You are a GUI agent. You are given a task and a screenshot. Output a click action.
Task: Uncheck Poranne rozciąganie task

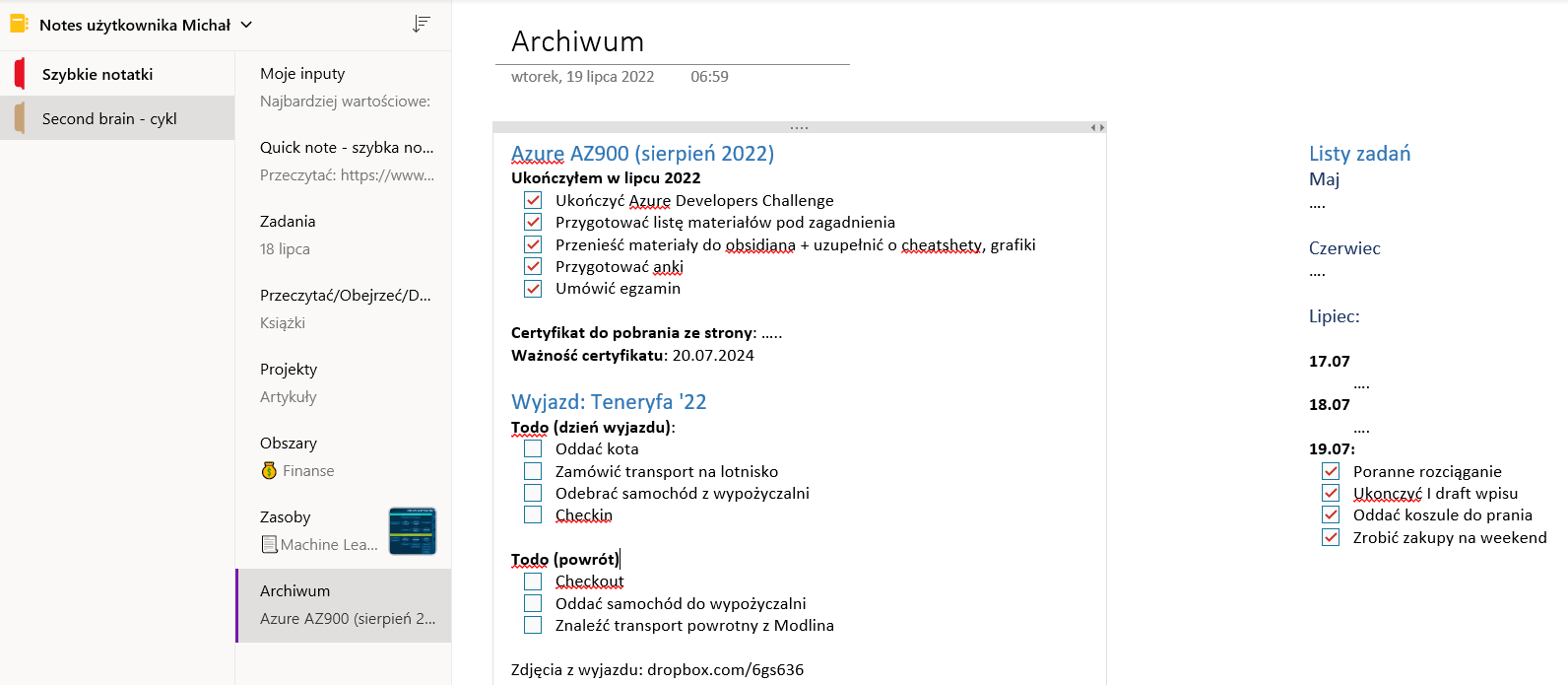point(1331,471)
